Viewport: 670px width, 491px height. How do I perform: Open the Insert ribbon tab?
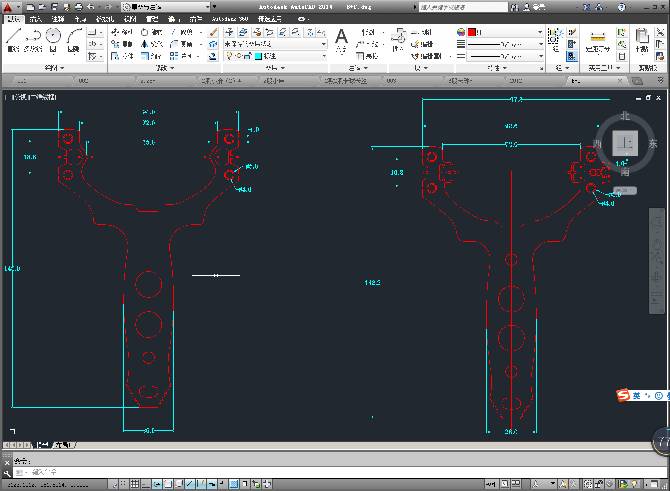(35, 19)
